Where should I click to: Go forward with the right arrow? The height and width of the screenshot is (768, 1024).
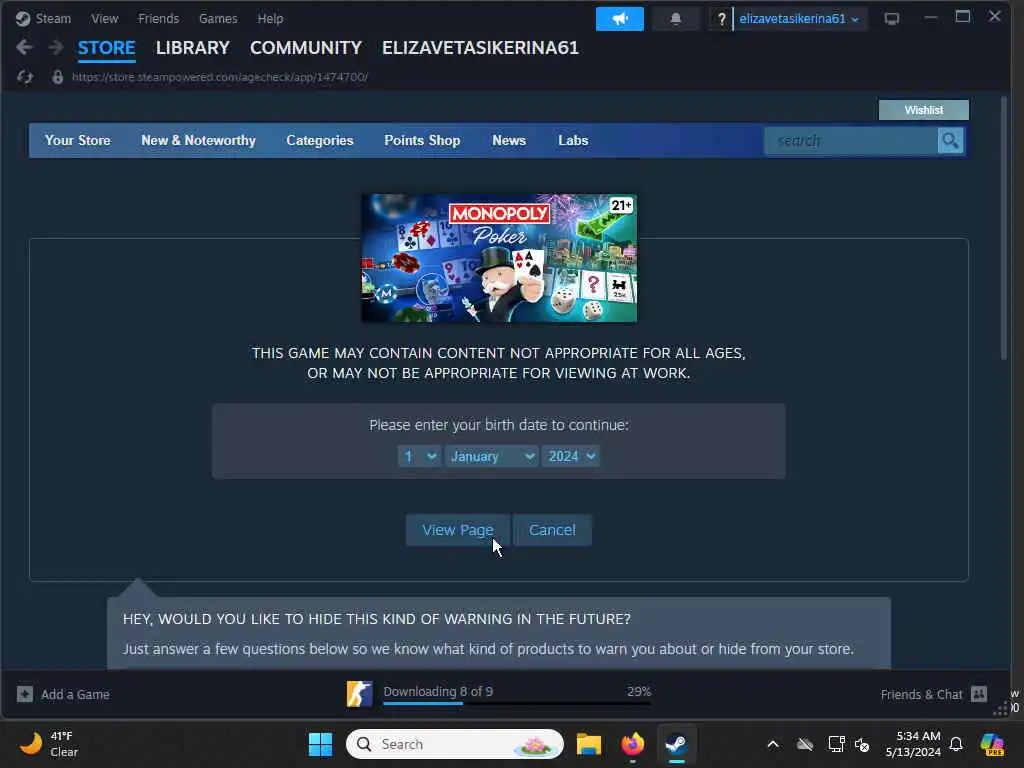(56, 47)
